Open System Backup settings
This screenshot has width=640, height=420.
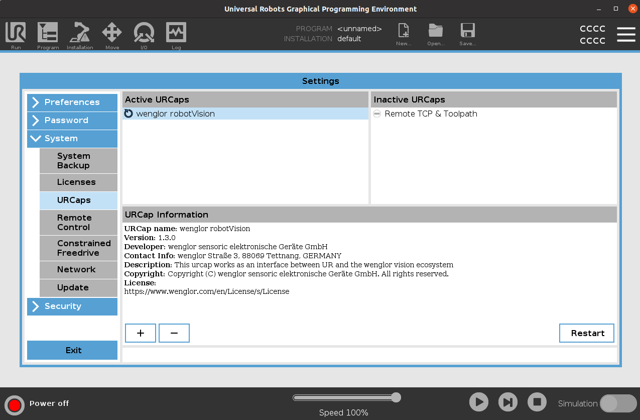(78, 161)
